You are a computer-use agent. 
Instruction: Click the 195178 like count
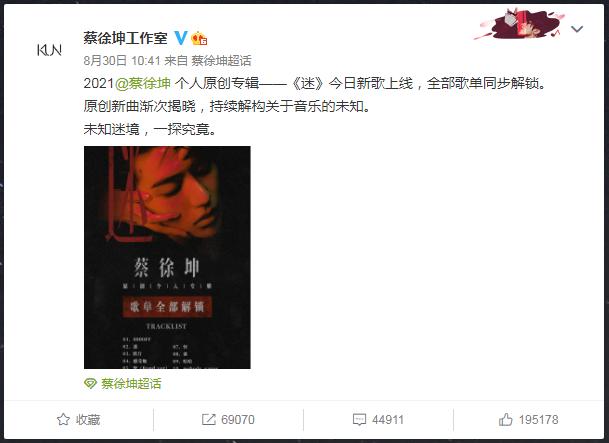pos(538,420)
